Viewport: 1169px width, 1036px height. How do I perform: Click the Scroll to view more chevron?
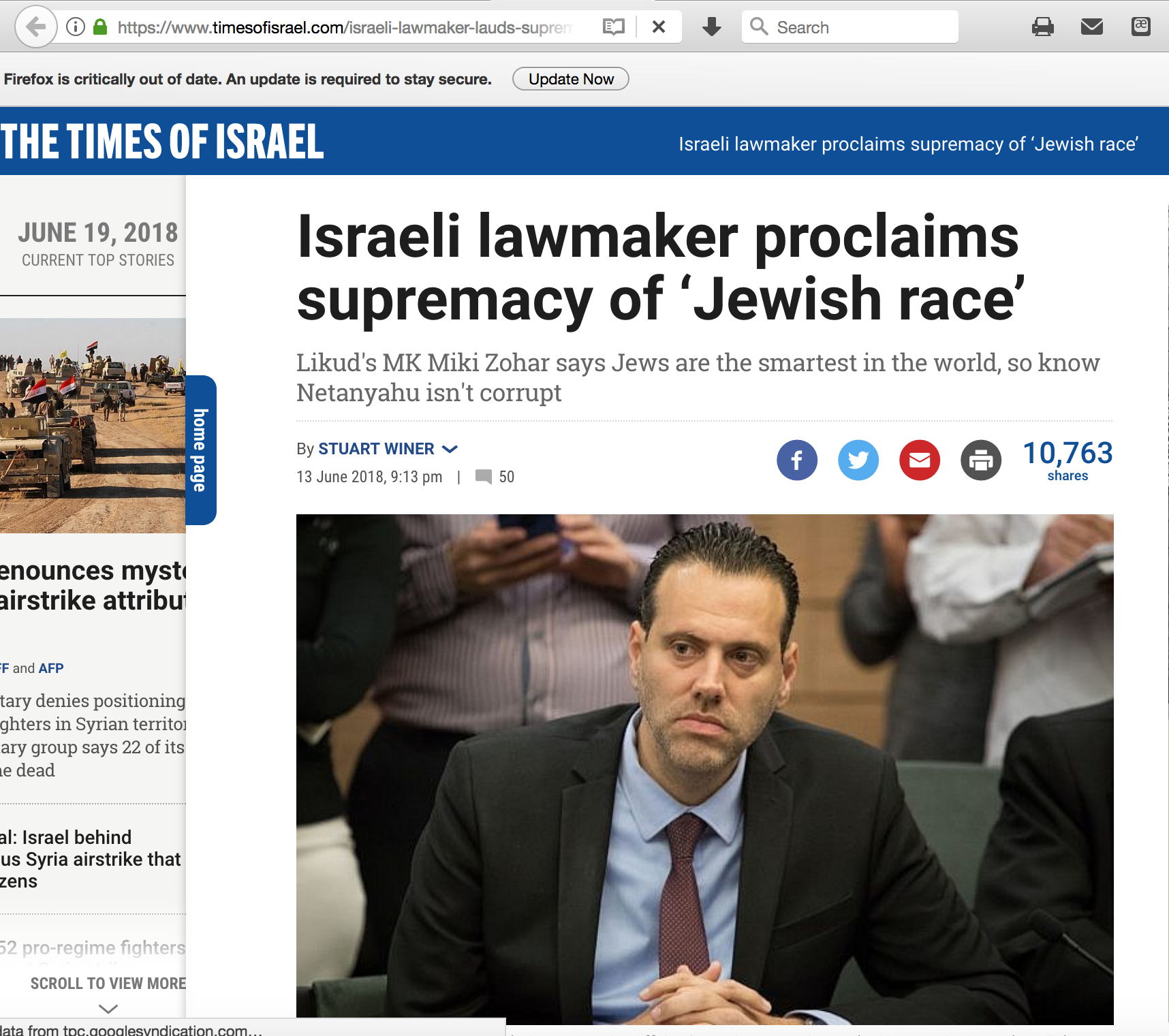pos(108,1008)
